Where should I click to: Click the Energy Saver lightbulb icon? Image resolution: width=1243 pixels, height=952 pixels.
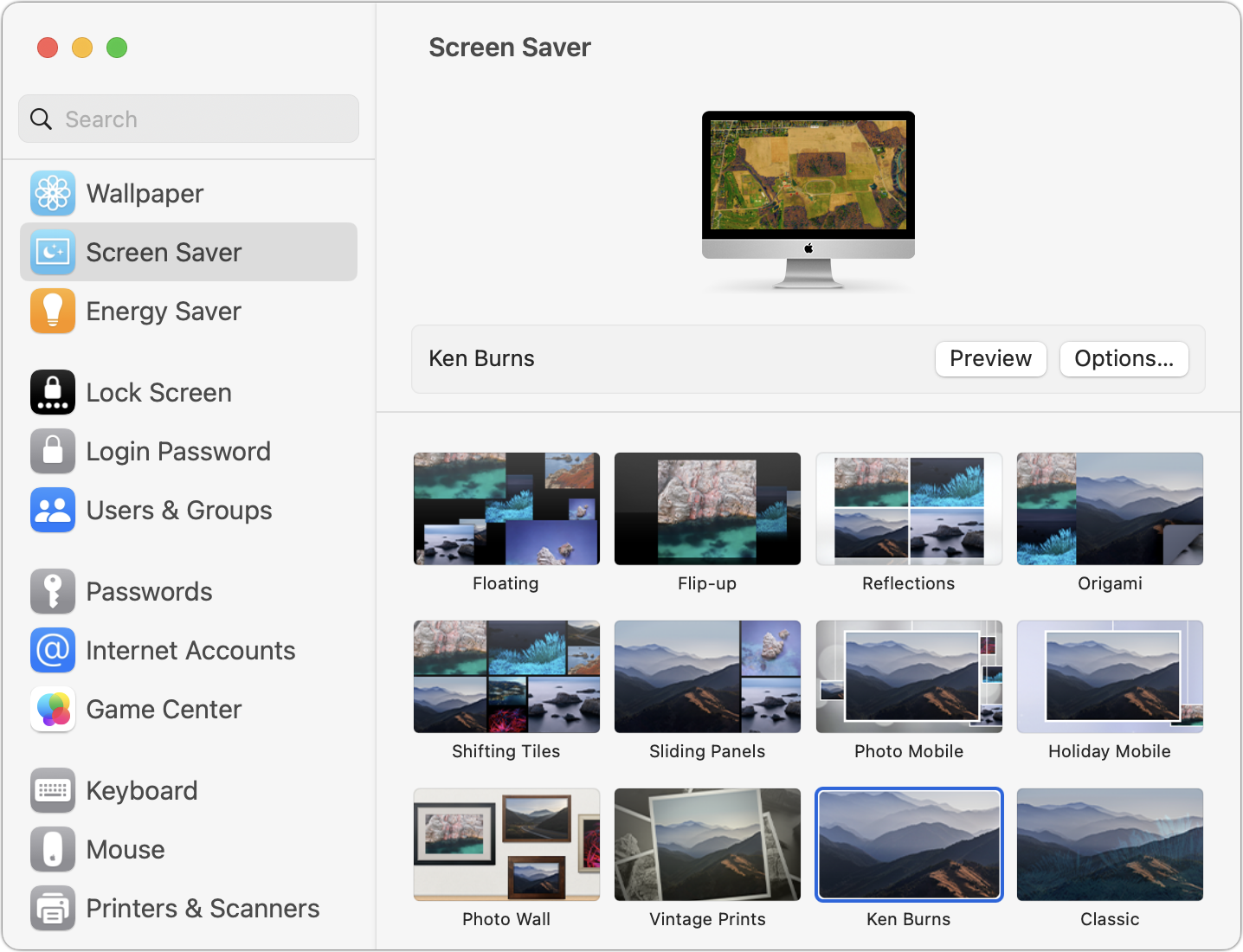coord(53,311)
